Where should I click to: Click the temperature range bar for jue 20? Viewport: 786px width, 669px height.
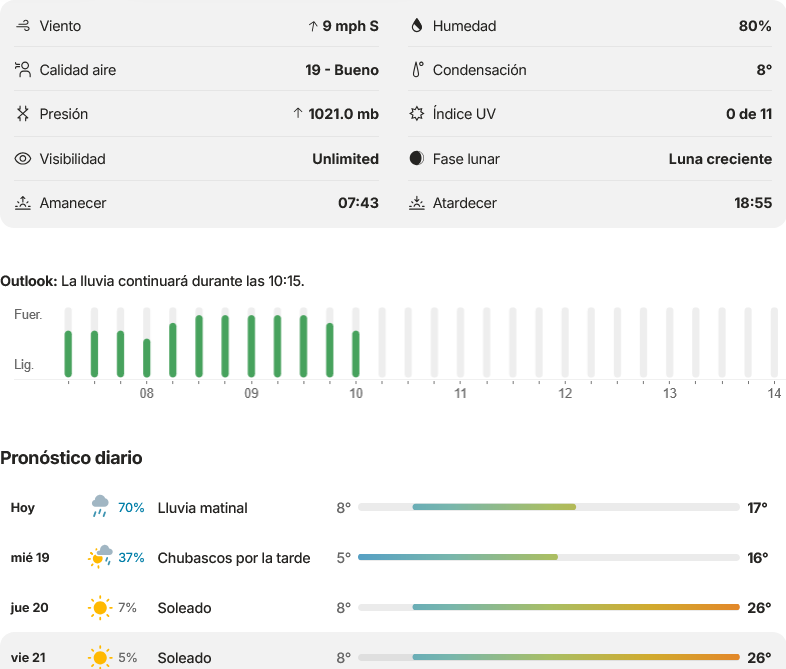(549, 607)
